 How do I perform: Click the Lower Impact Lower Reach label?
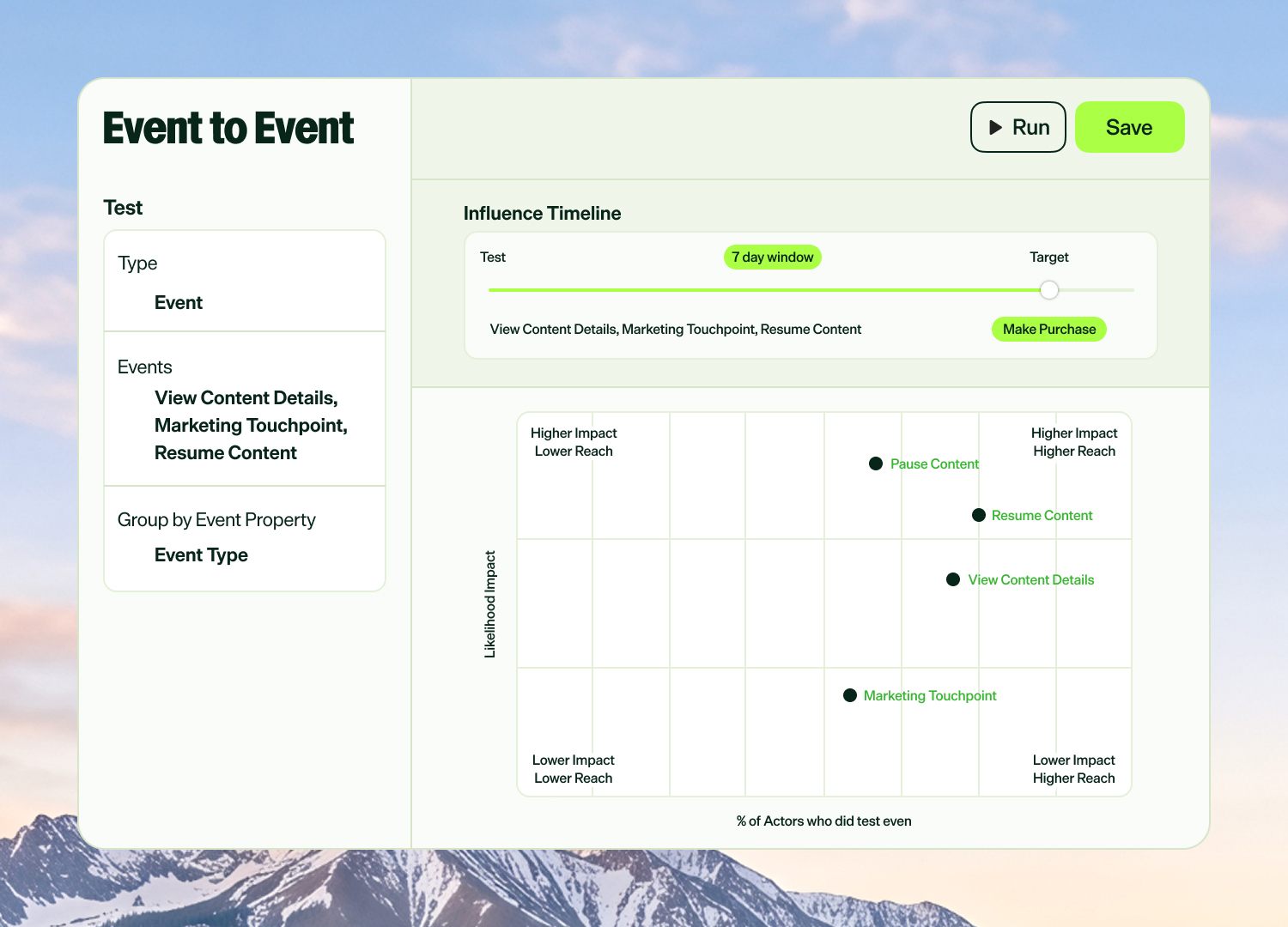(574, 769)
